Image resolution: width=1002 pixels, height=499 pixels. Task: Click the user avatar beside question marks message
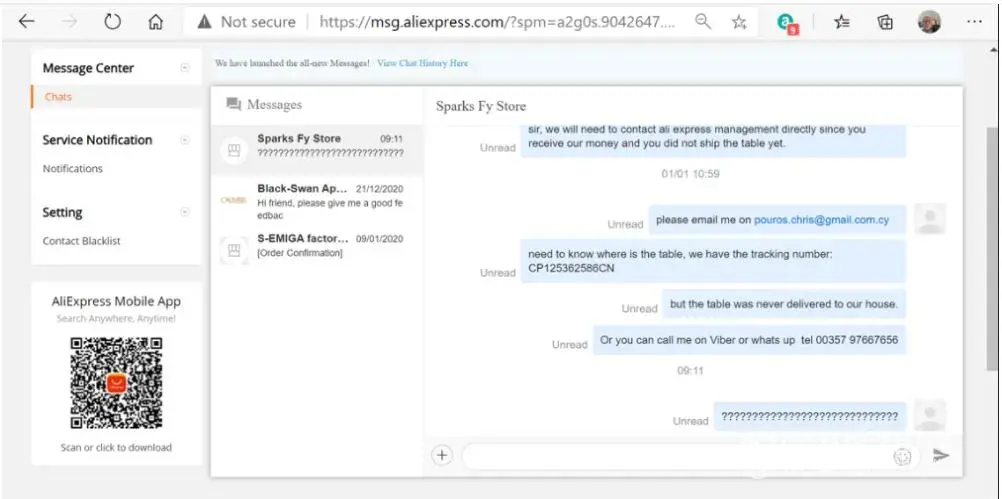tap(930, 415)
